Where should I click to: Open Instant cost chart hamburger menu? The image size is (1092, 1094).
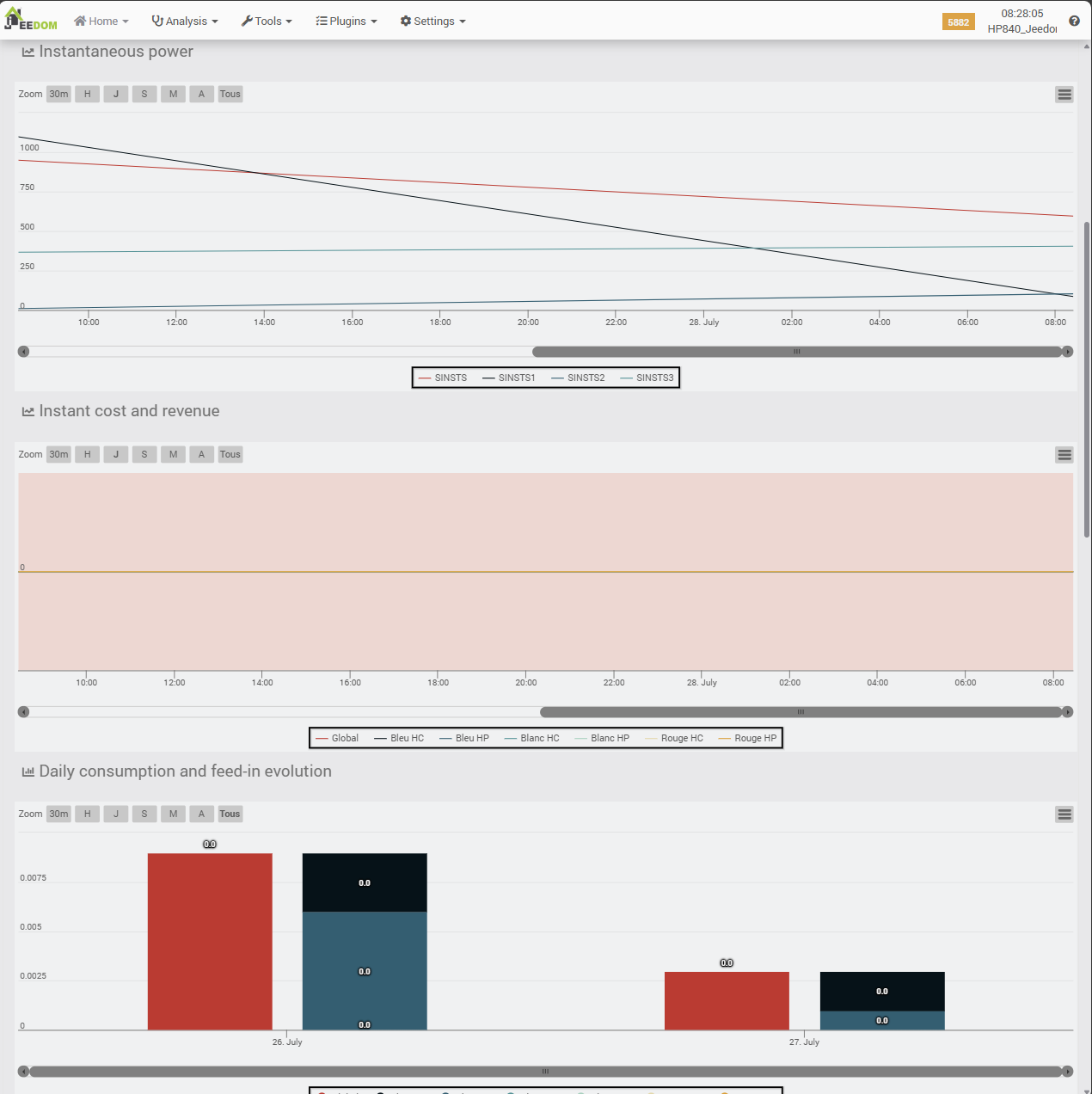tap(1064, 455)
